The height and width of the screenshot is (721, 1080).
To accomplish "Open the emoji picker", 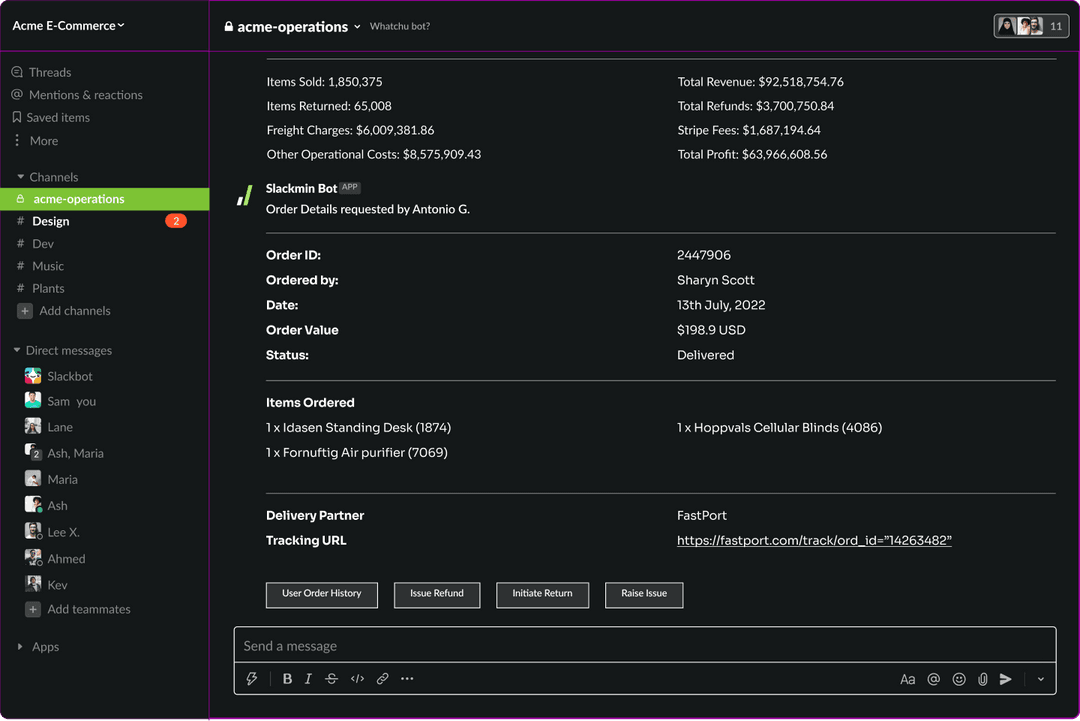I will [959, 679].
